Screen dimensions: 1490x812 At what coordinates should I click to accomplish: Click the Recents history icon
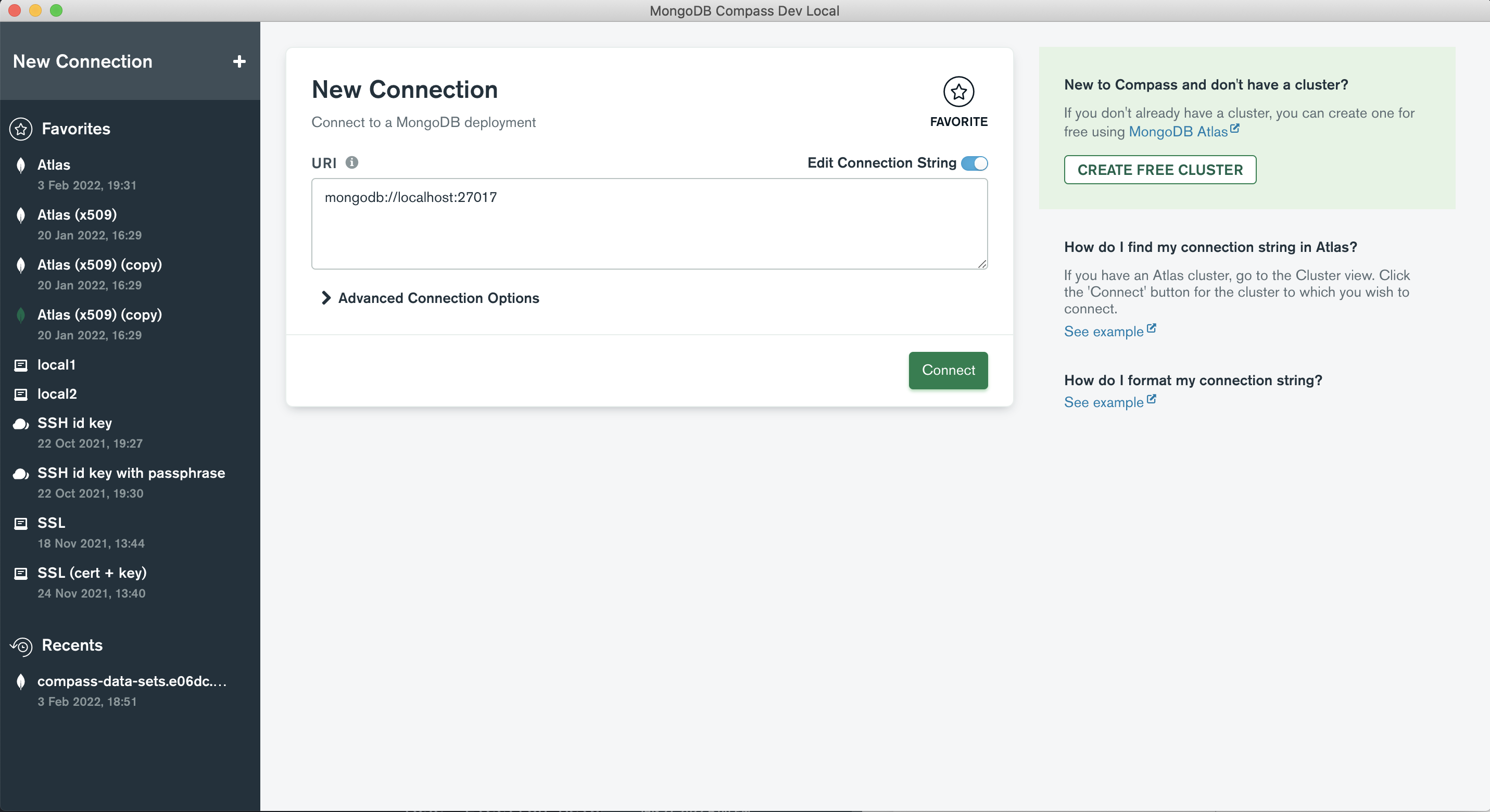[21, 645]
